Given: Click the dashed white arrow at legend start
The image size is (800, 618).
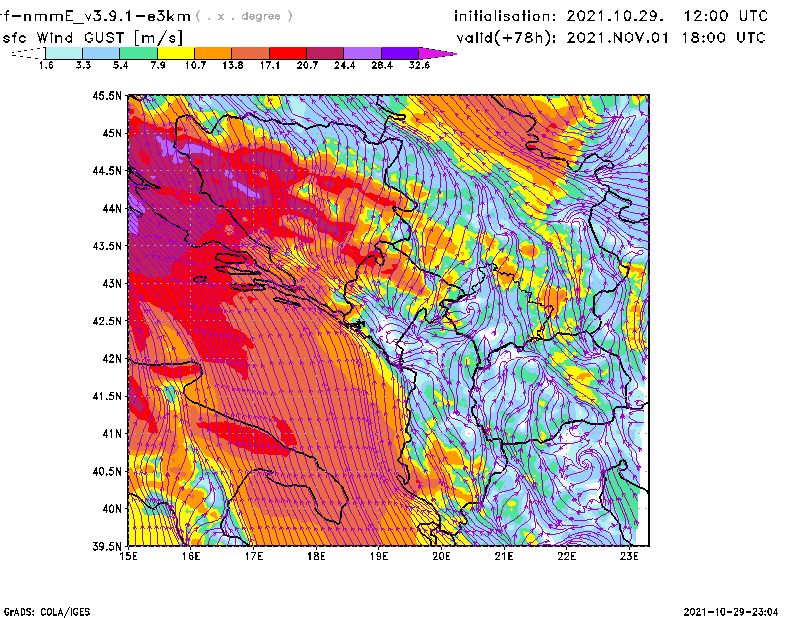Looking at the screenshot, I should [28, 53].
